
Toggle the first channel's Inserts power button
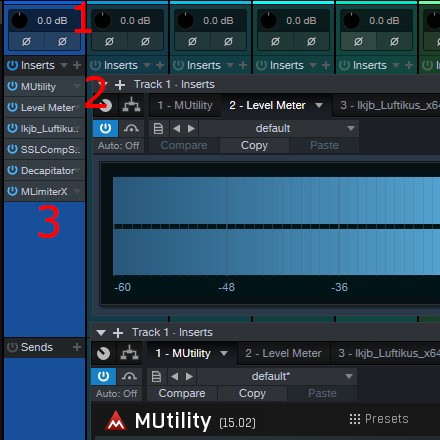(x=12, y=65)
